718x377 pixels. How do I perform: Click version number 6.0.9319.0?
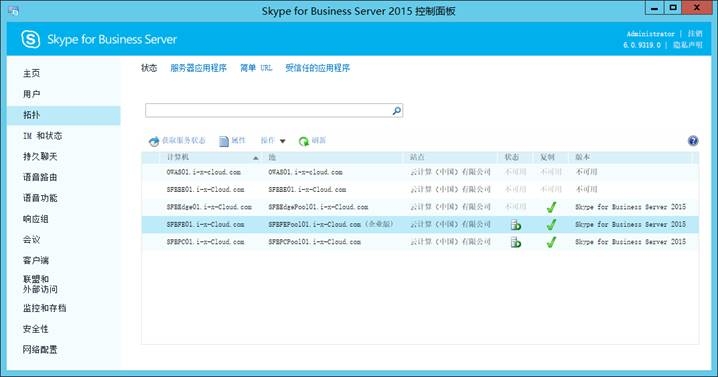coord(642,45)
